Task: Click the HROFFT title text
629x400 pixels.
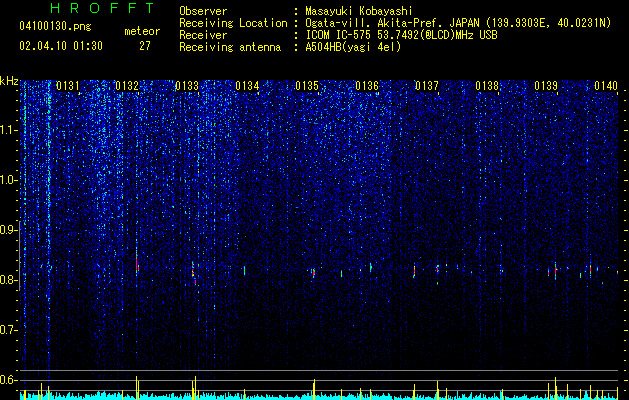Action: (x=102, y=8)
